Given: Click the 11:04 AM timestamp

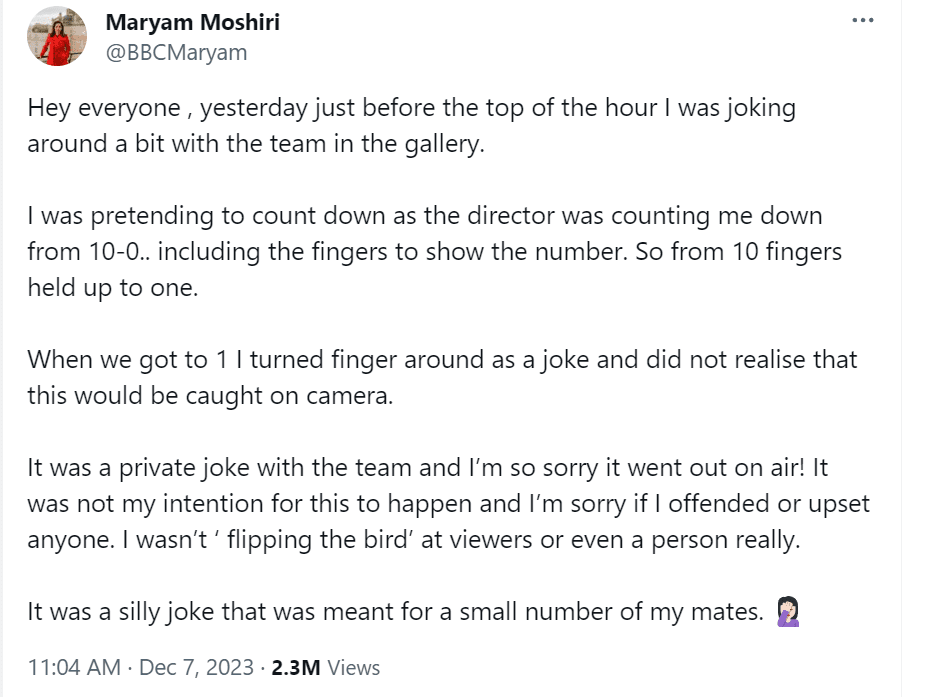Looking at the screenshot, I should click(x=74, y=667).
